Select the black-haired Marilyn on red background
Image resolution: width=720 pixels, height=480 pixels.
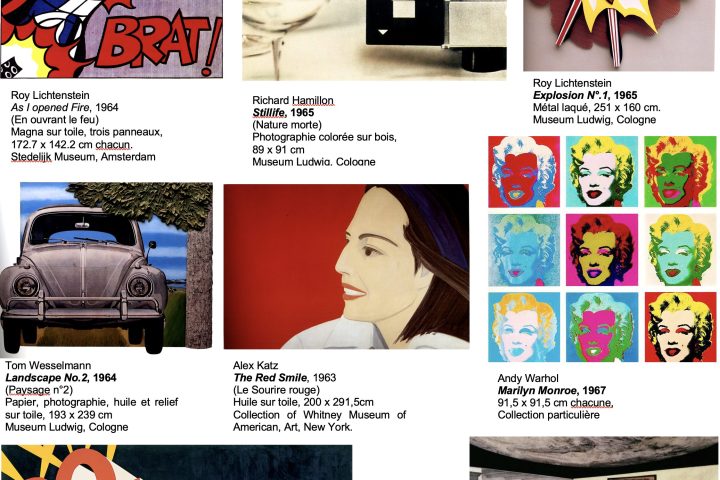tap(680, 327)
